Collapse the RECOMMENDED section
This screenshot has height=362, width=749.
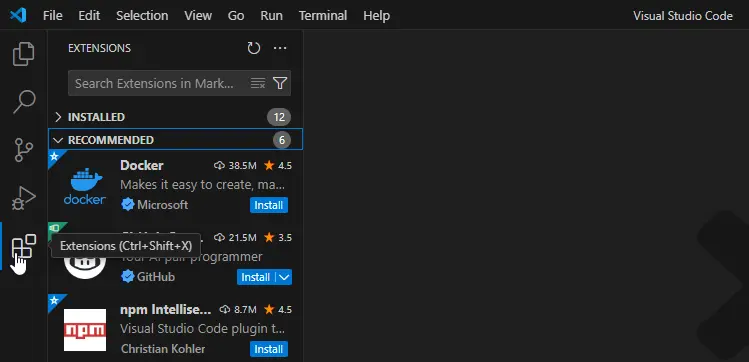coord(175,140)
